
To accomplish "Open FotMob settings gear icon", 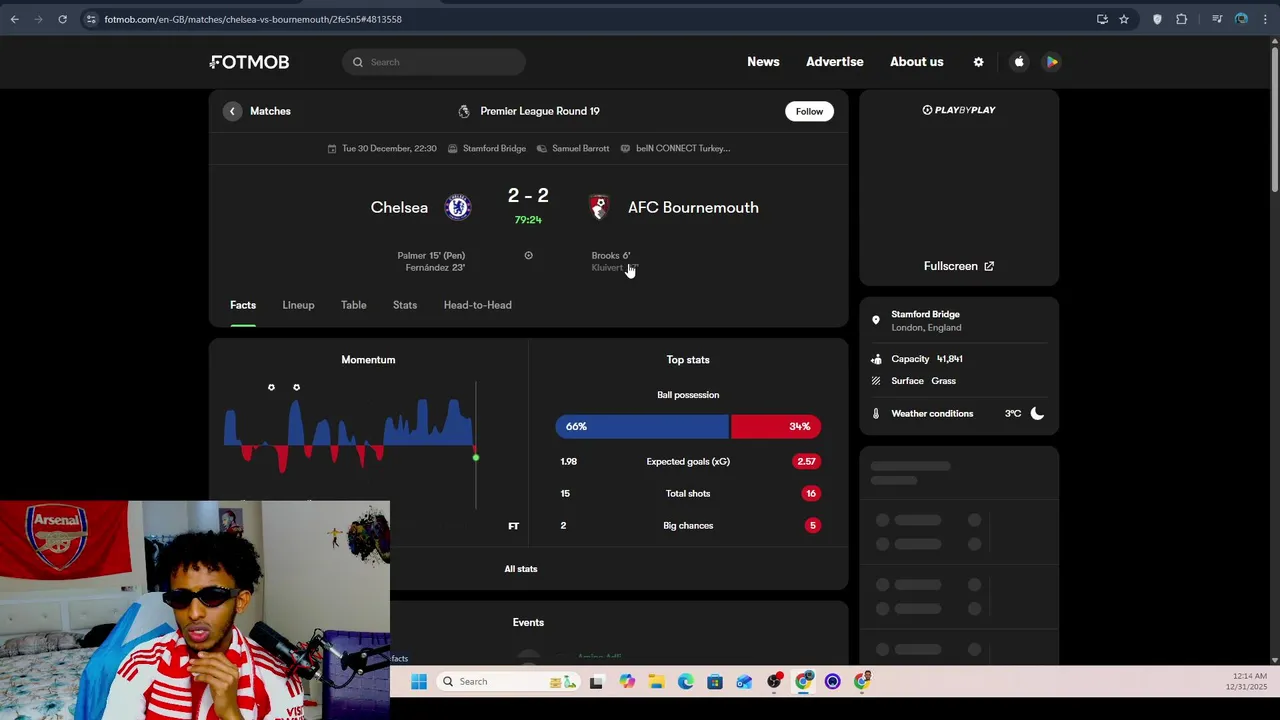I will pyautogui.click(x=978, y=62).
